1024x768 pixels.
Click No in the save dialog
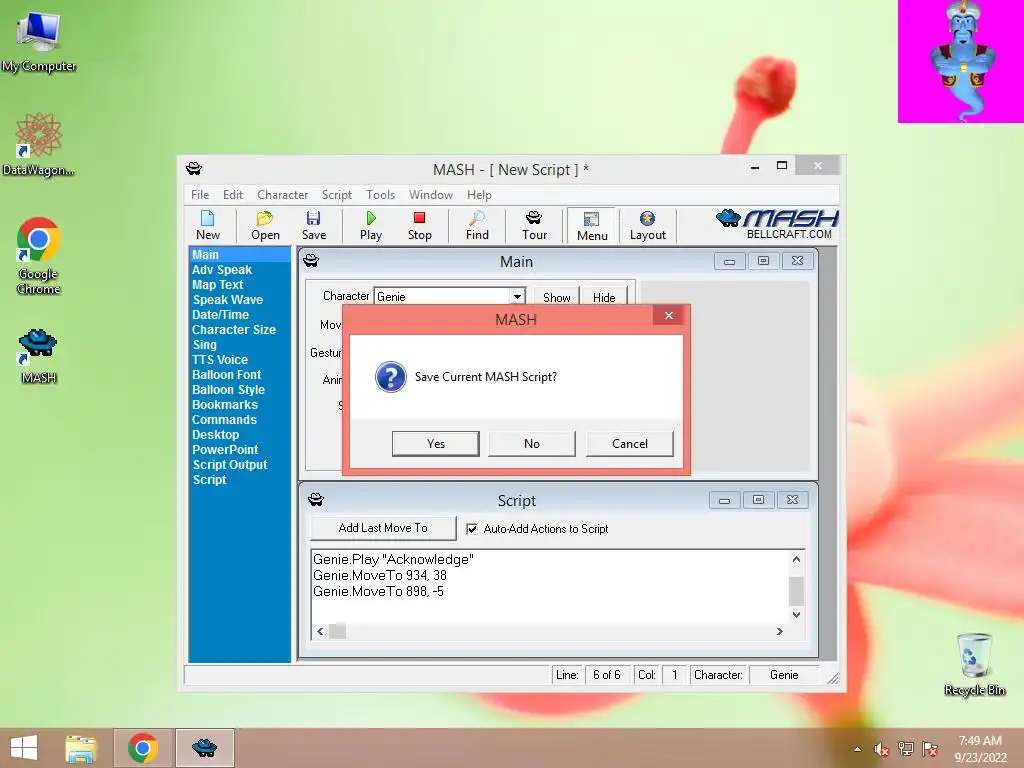pyautogui.click(x=532, y=443)
